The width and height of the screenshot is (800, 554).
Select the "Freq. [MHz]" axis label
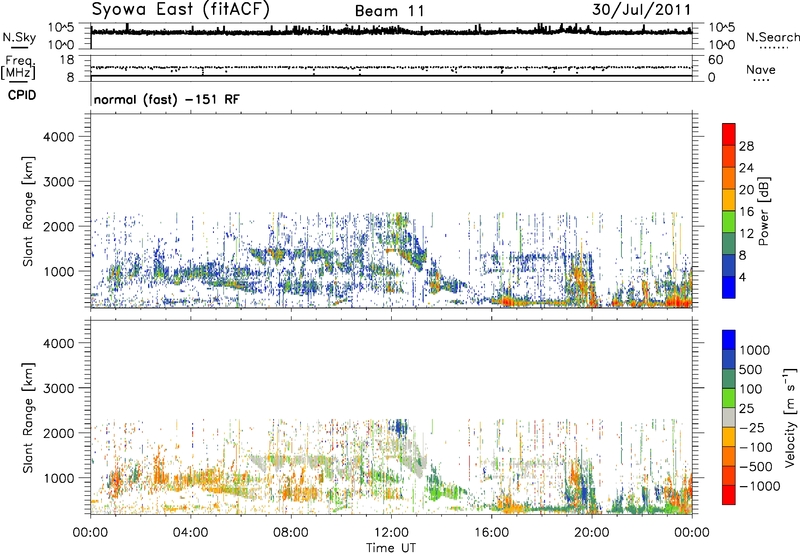tap(18, 68)
